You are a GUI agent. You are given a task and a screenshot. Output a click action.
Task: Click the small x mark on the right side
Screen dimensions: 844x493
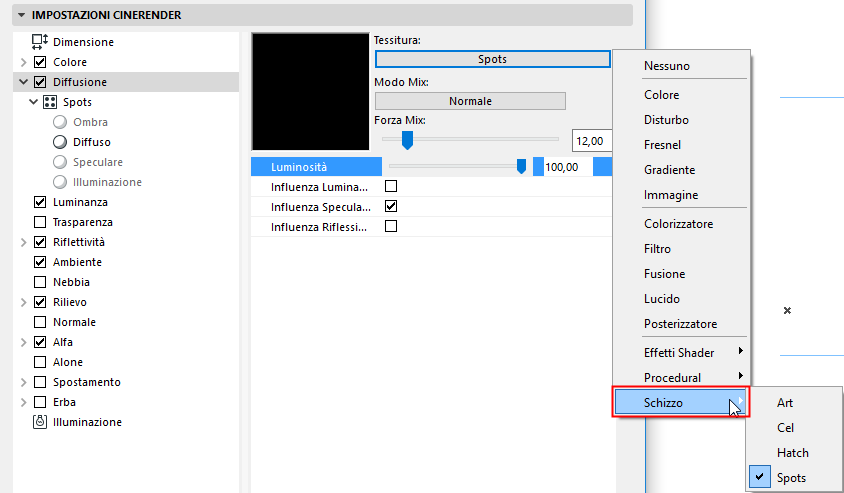[787, 311]
